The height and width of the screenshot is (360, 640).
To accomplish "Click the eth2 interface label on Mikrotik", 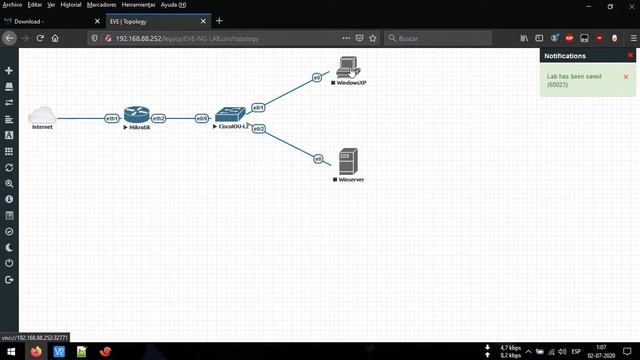I will click(158, 118).
